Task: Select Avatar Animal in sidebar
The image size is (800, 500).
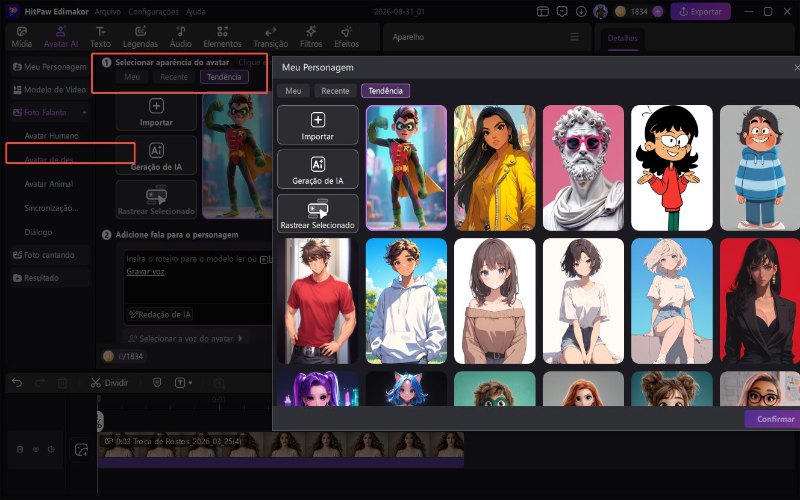Action: (x=49, y=184)
